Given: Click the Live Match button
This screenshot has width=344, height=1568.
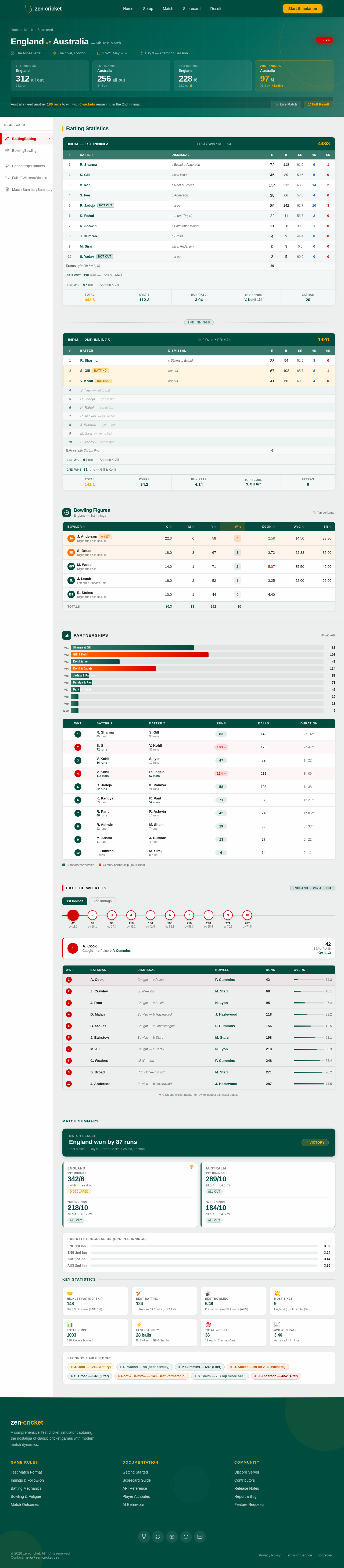Looking at the screenshot, I should pyautogui.click(x=286, y=104).
